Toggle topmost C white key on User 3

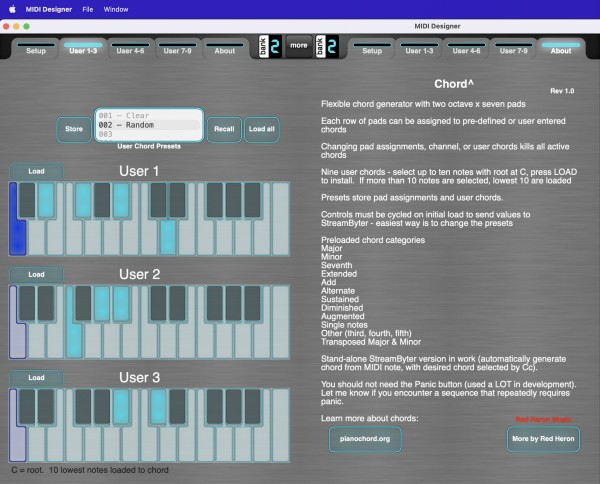280,425
